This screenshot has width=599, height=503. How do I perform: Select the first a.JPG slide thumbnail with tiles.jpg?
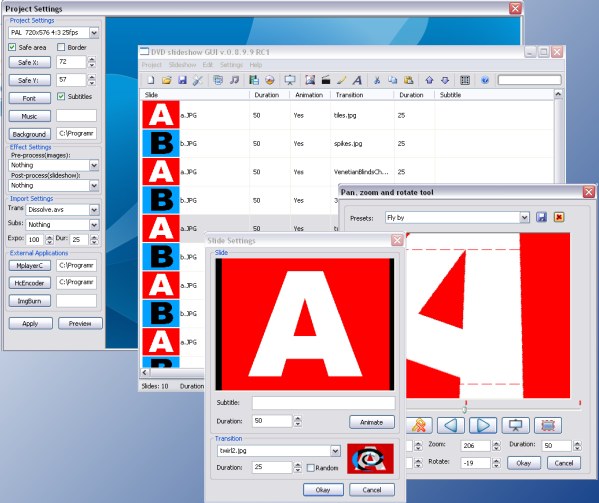(161, 115)
